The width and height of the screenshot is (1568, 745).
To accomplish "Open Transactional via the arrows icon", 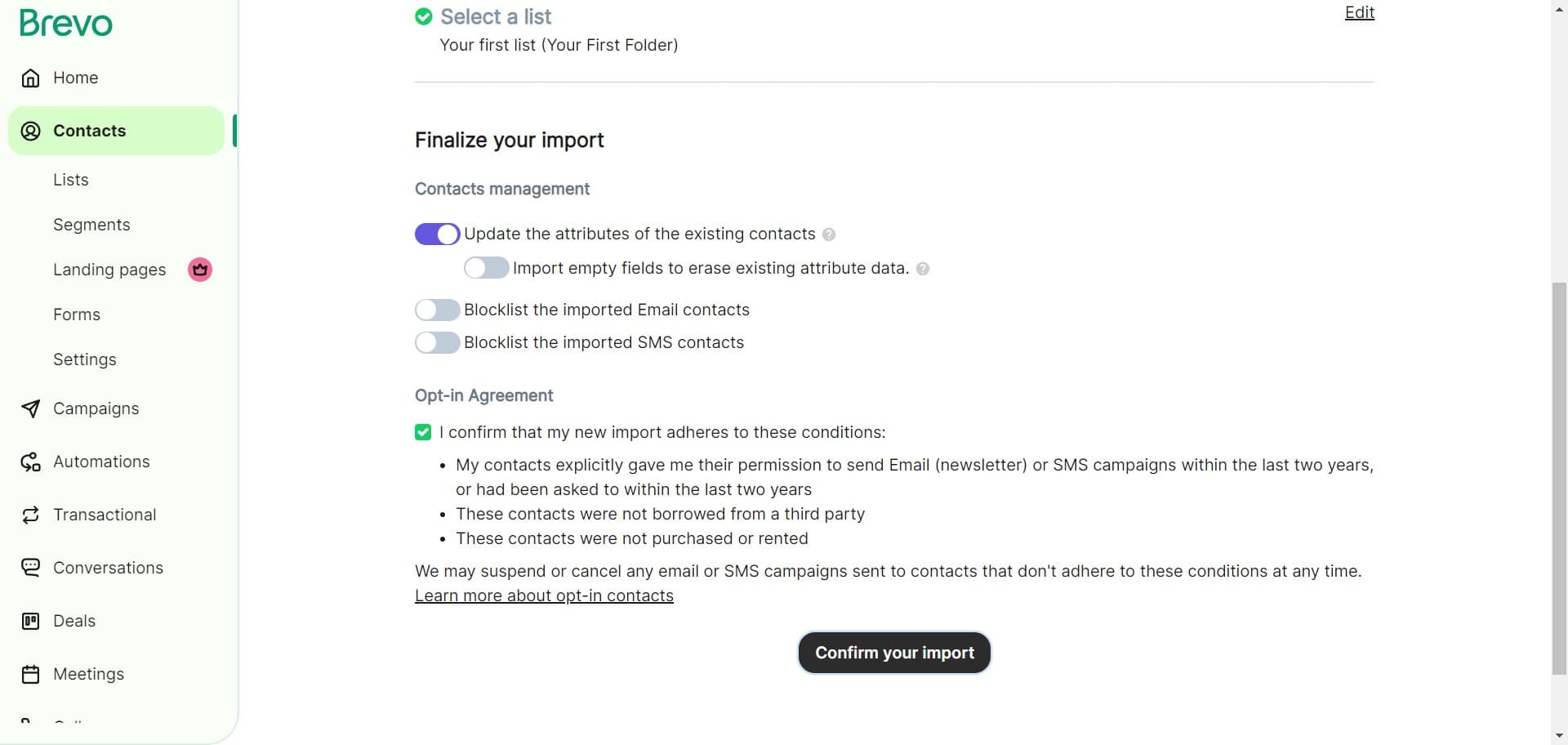I will pos(30,515).
